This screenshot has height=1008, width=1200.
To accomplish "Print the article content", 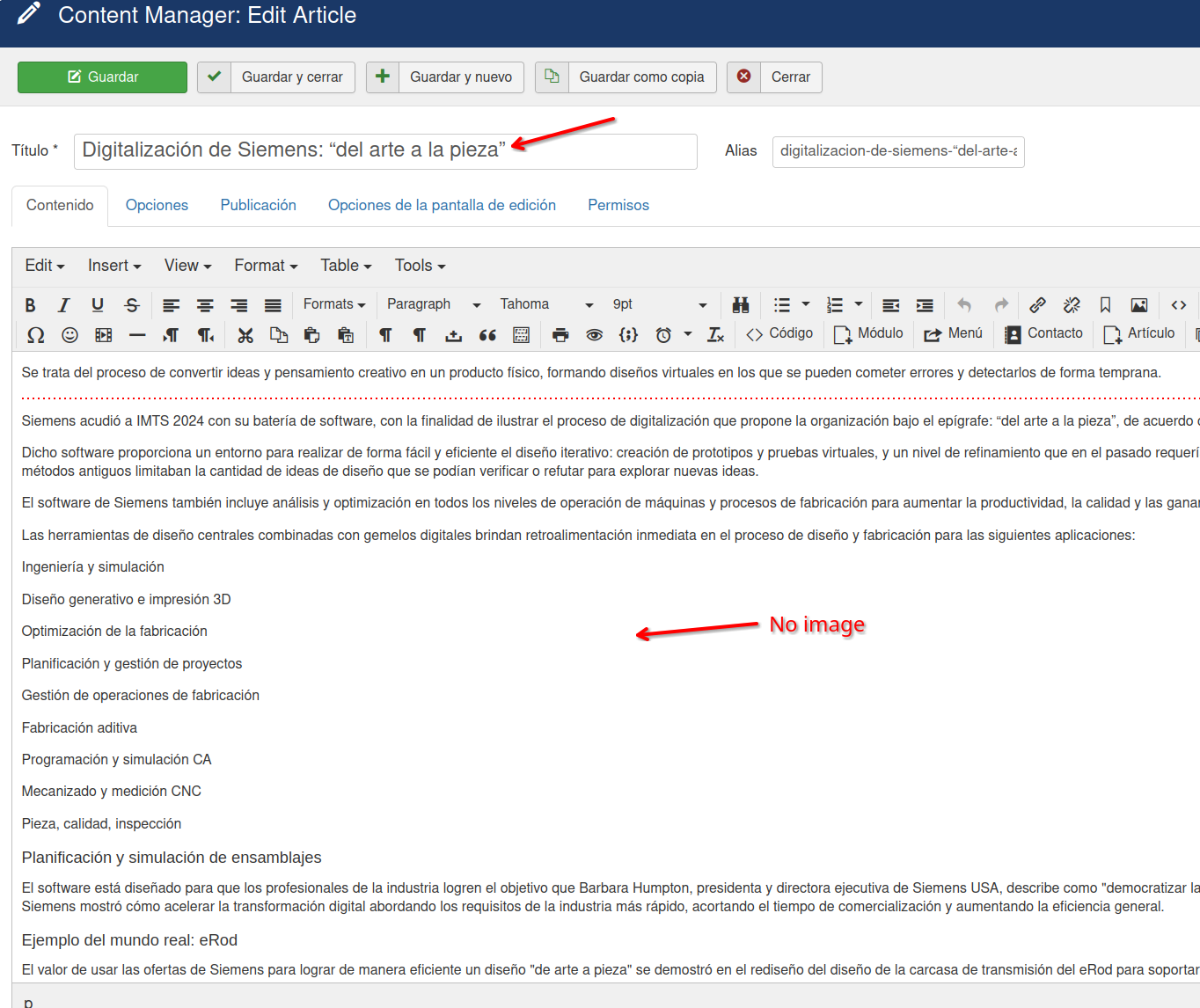I will click(560, 334).
